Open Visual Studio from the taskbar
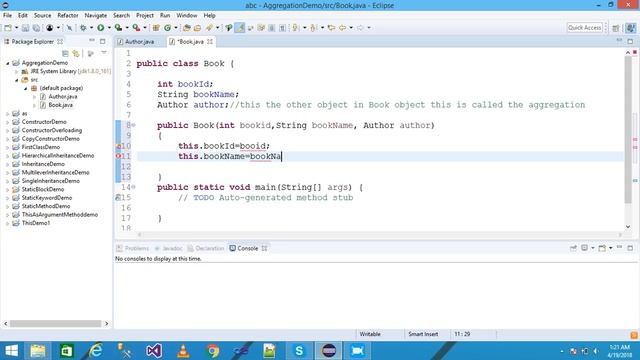Screen dimensions: 640x360 154,351
